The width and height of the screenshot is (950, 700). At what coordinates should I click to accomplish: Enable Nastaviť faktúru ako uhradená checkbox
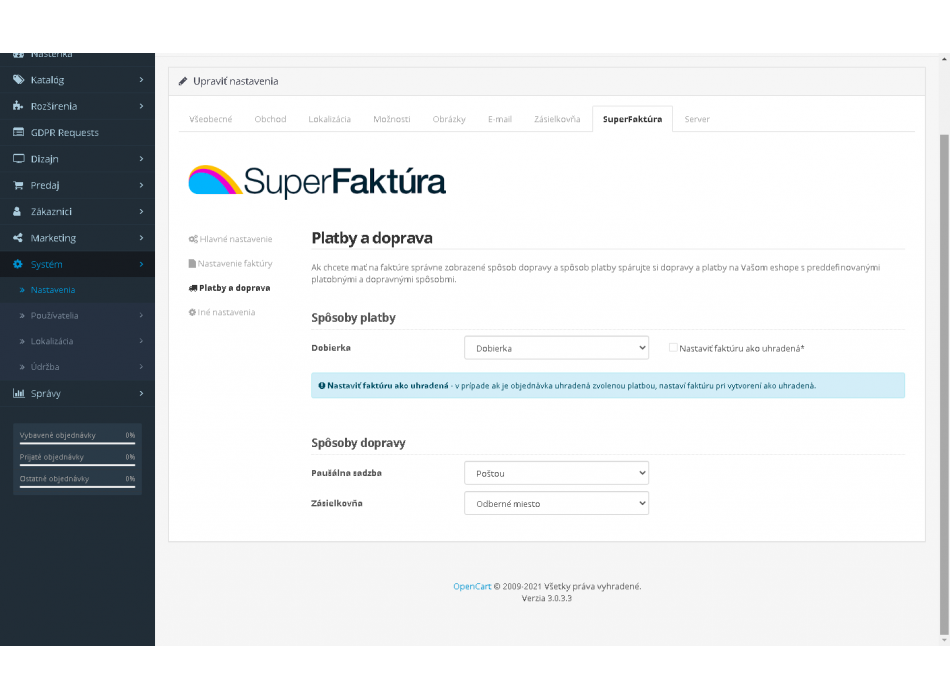[673, 348]
